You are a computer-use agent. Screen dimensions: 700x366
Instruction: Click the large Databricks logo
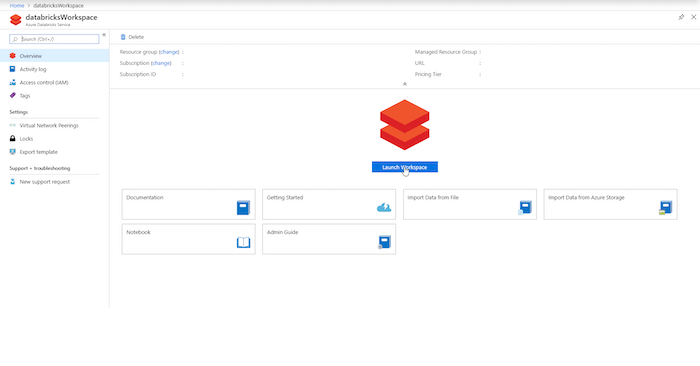(x=404, y=125)
